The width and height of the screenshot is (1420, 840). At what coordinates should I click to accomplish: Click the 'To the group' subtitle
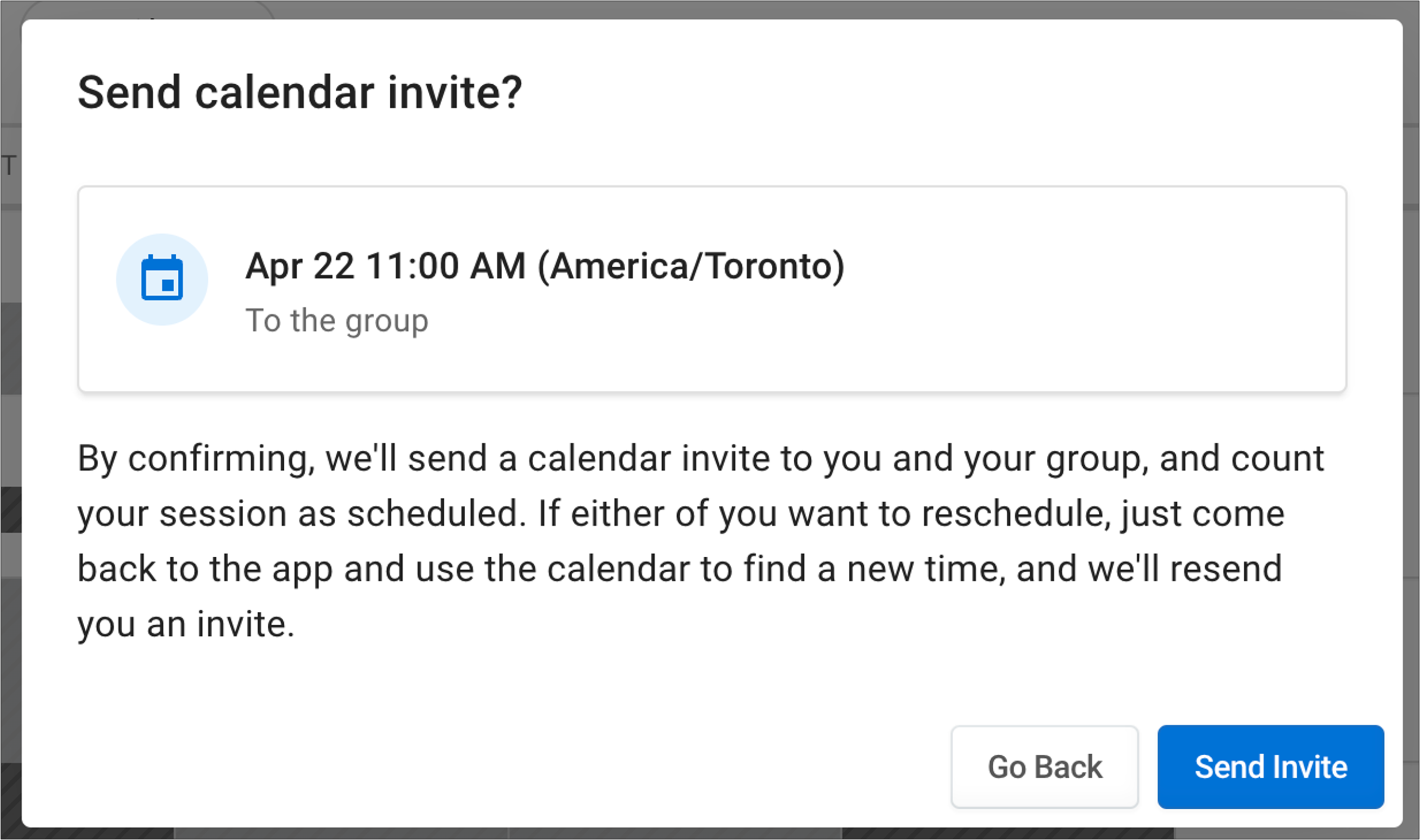337,321
